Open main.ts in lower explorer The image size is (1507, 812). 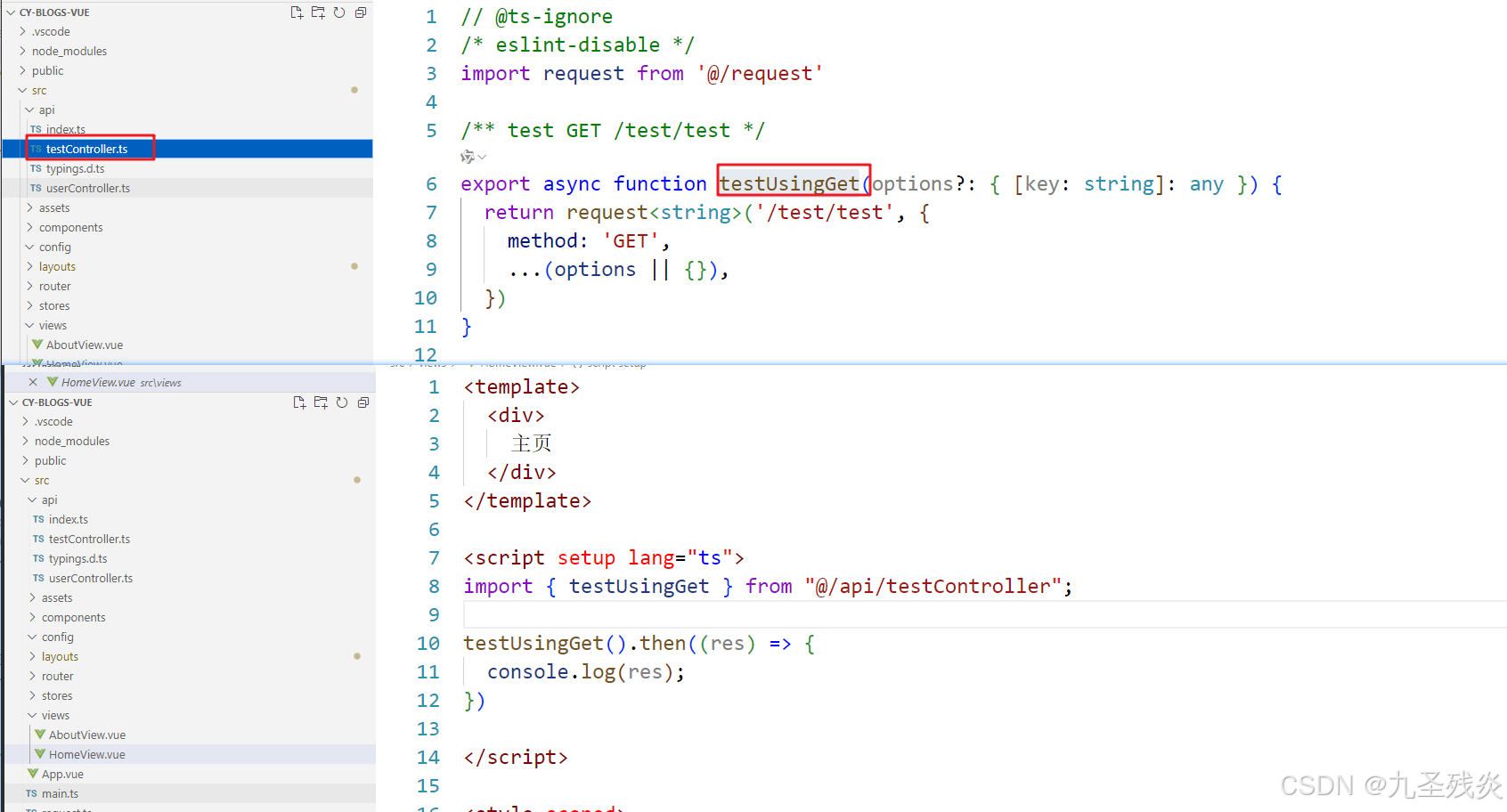click(x=191, y=794)
